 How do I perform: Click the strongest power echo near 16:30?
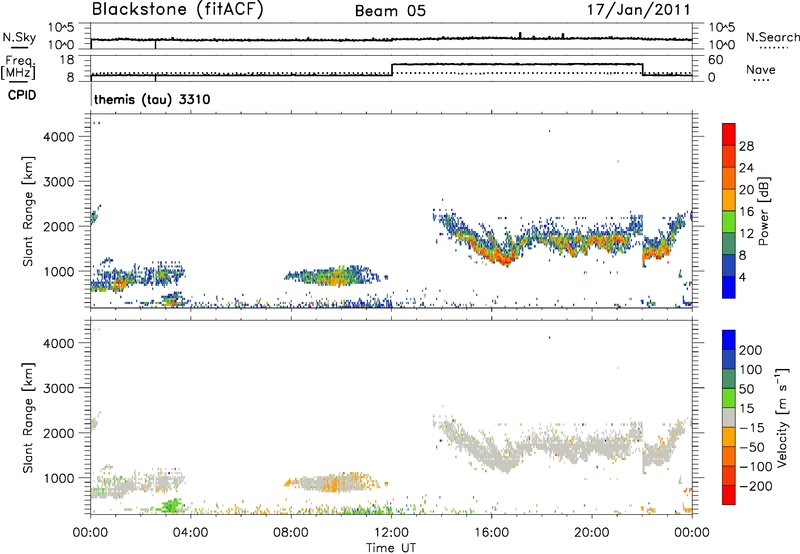[505, 260]
